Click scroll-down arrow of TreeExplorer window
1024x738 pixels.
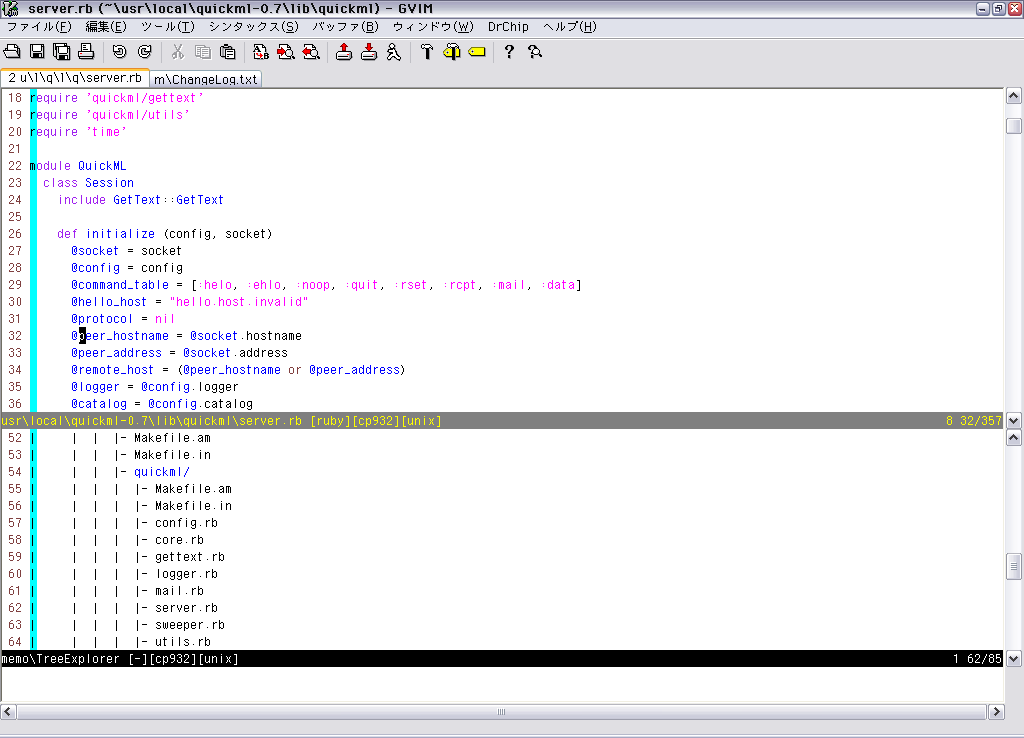click(1014, 659)
